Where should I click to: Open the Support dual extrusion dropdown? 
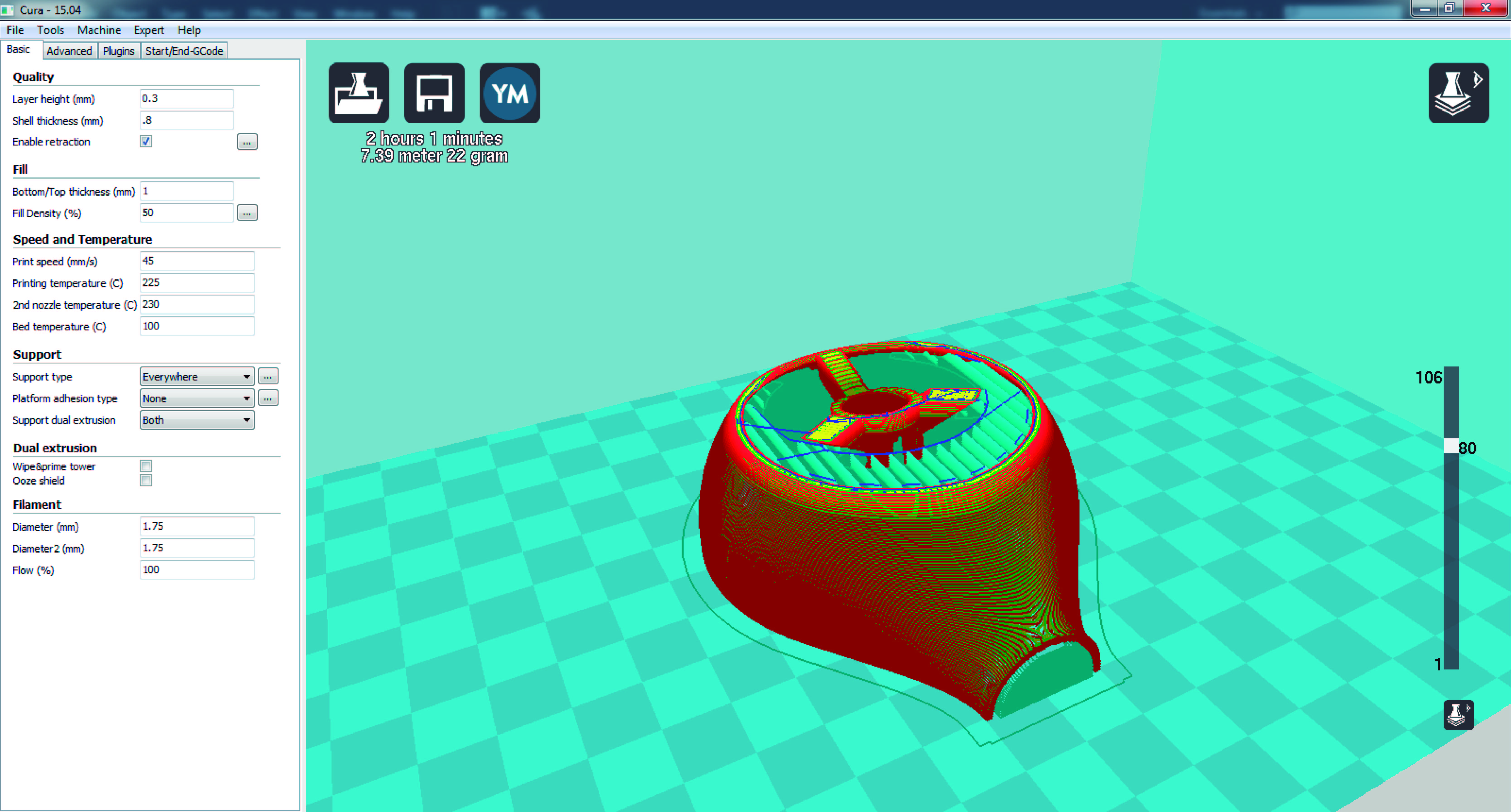(197, 420)
